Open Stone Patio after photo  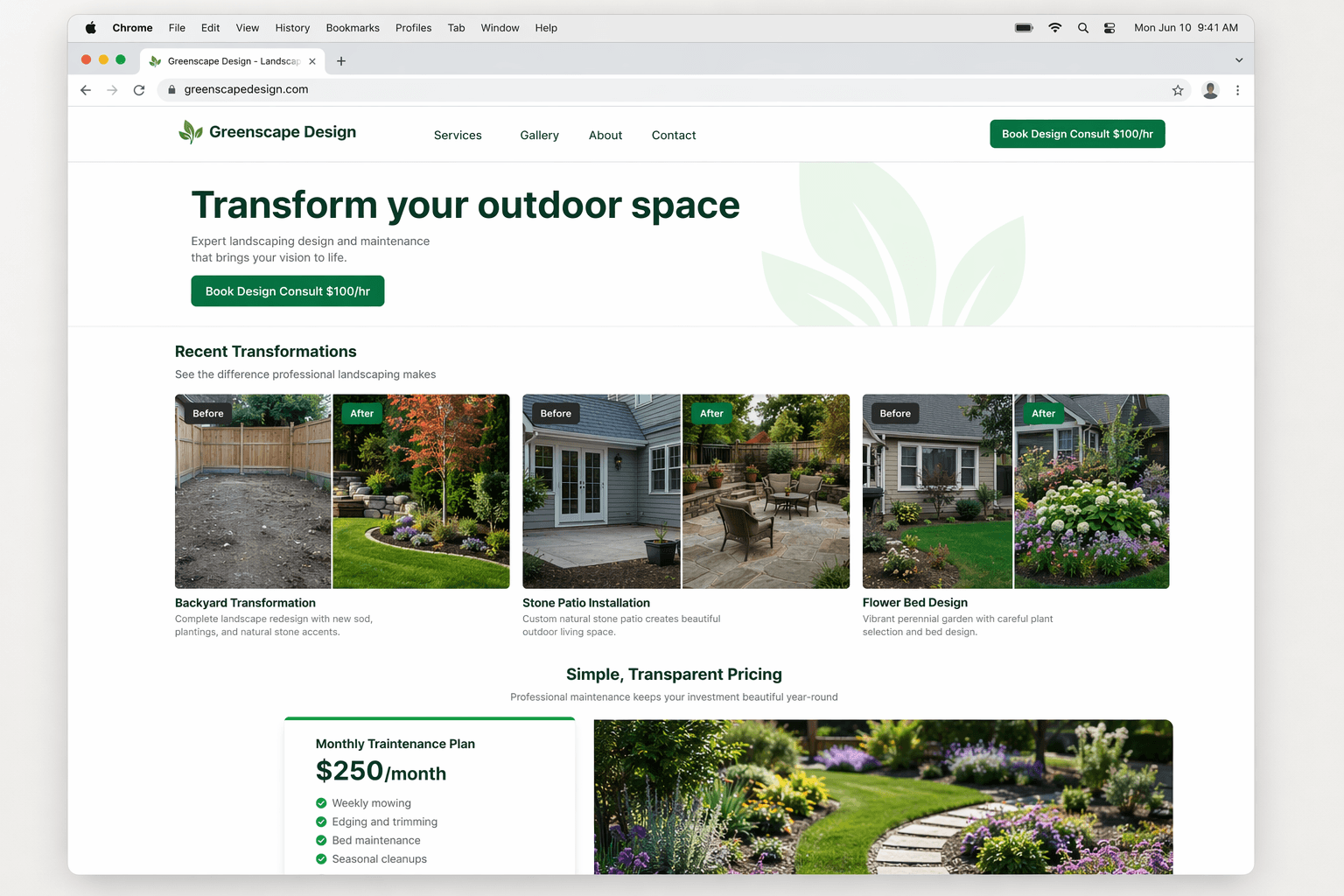click(766, 491)
